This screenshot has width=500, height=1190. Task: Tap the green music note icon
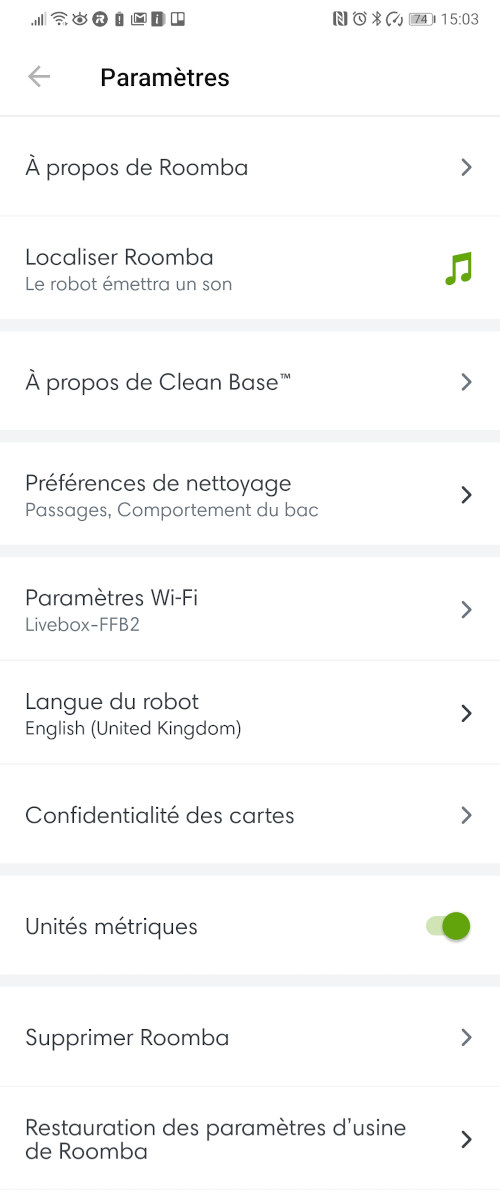458,269
